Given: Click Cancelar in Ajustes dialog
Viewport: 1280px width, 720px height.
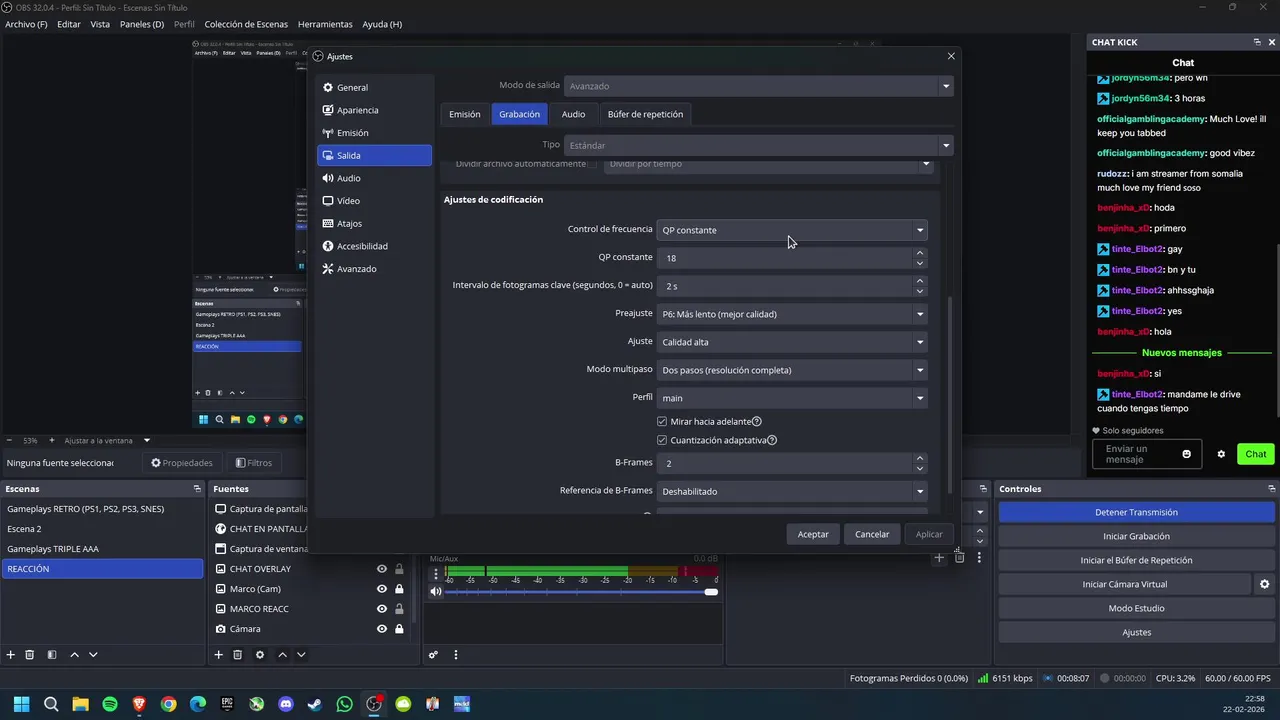Looking at the screenshot, I should 872,534.
